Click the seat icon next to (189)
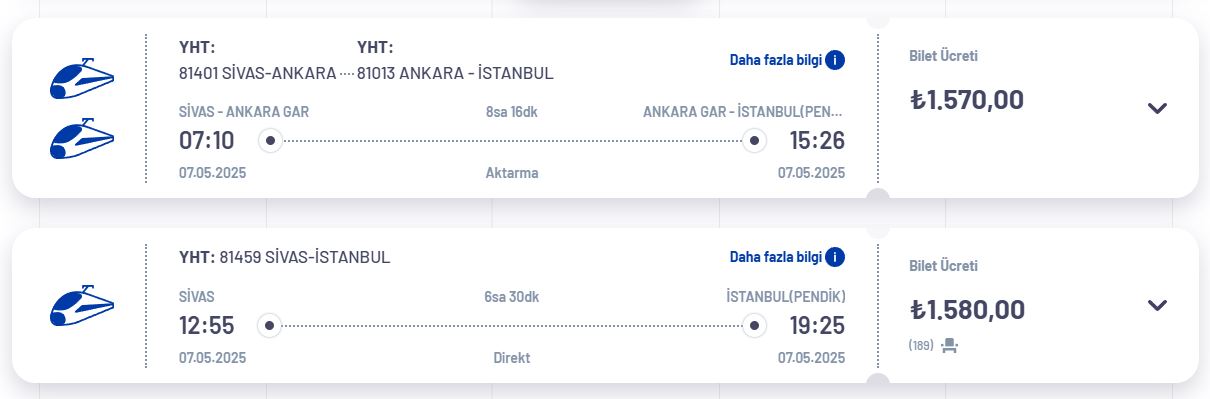1210x399 pixels. click(x=950, y=346)
